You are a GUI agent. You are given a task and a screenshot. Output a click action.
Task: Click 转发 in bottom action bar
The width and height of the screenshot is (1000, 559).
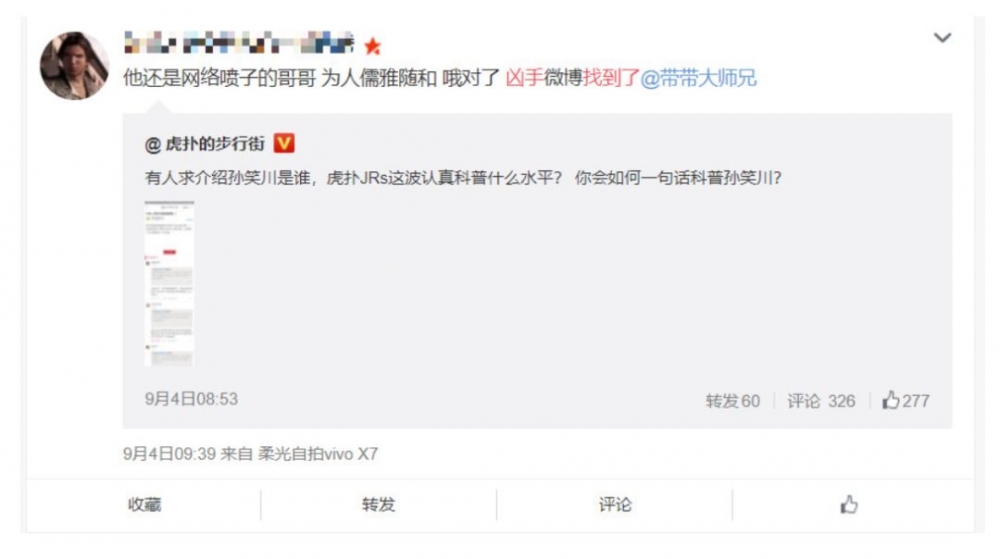click(x=378, y=505)
